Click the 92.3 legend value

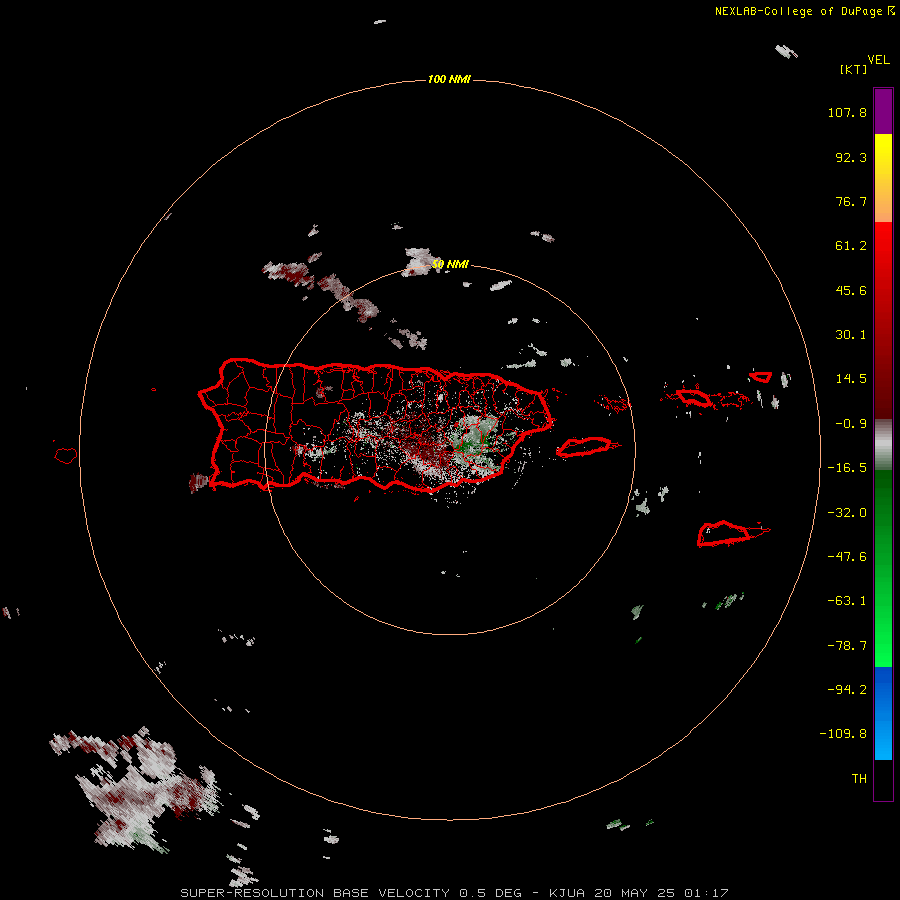[851, 157]
